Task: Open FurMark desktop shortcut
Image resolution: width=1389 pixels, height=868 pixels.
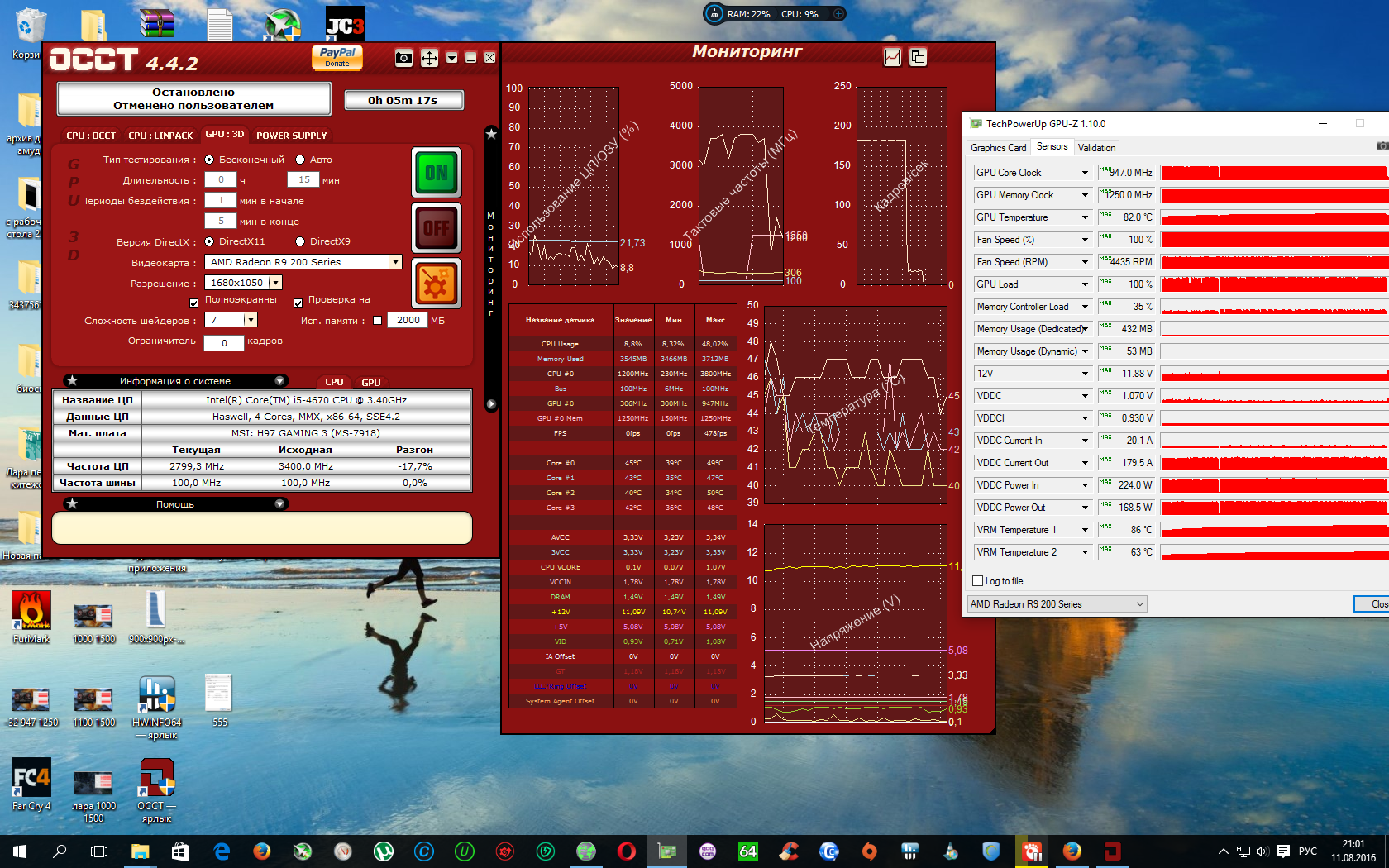Action: click(x=31, y=618)
